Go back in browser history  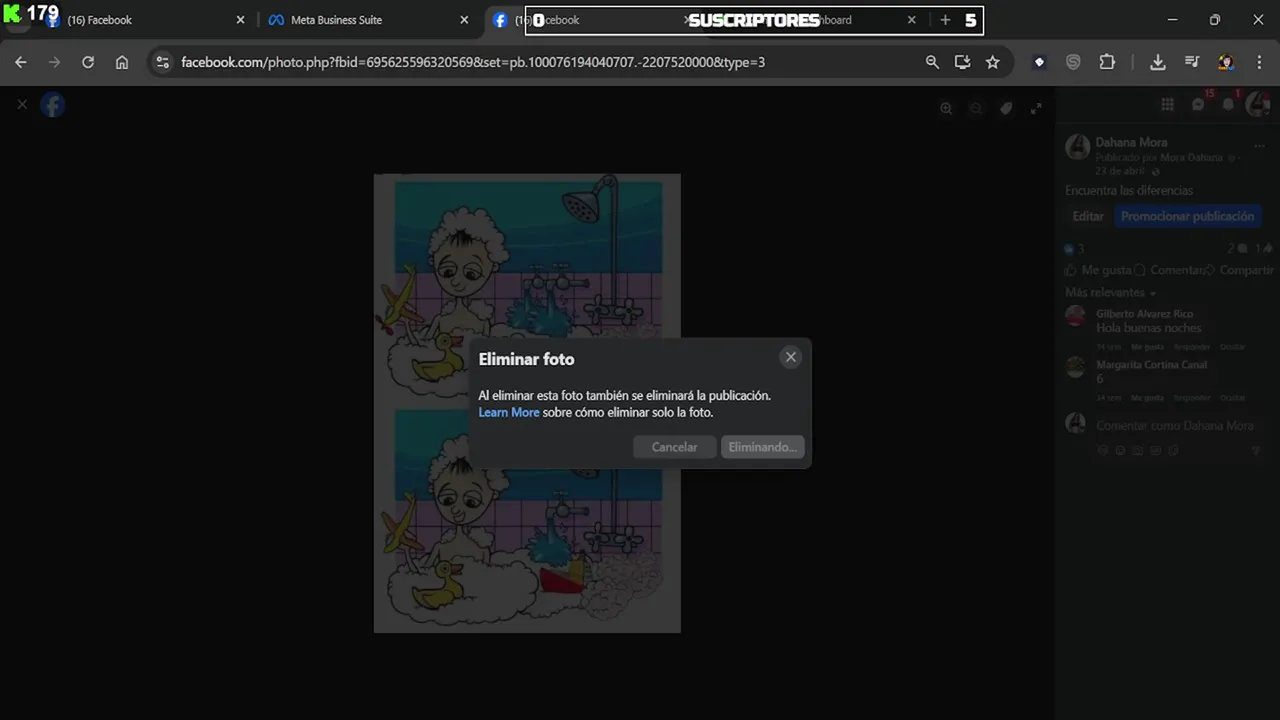pyautogui.click(x=21, y=62)
